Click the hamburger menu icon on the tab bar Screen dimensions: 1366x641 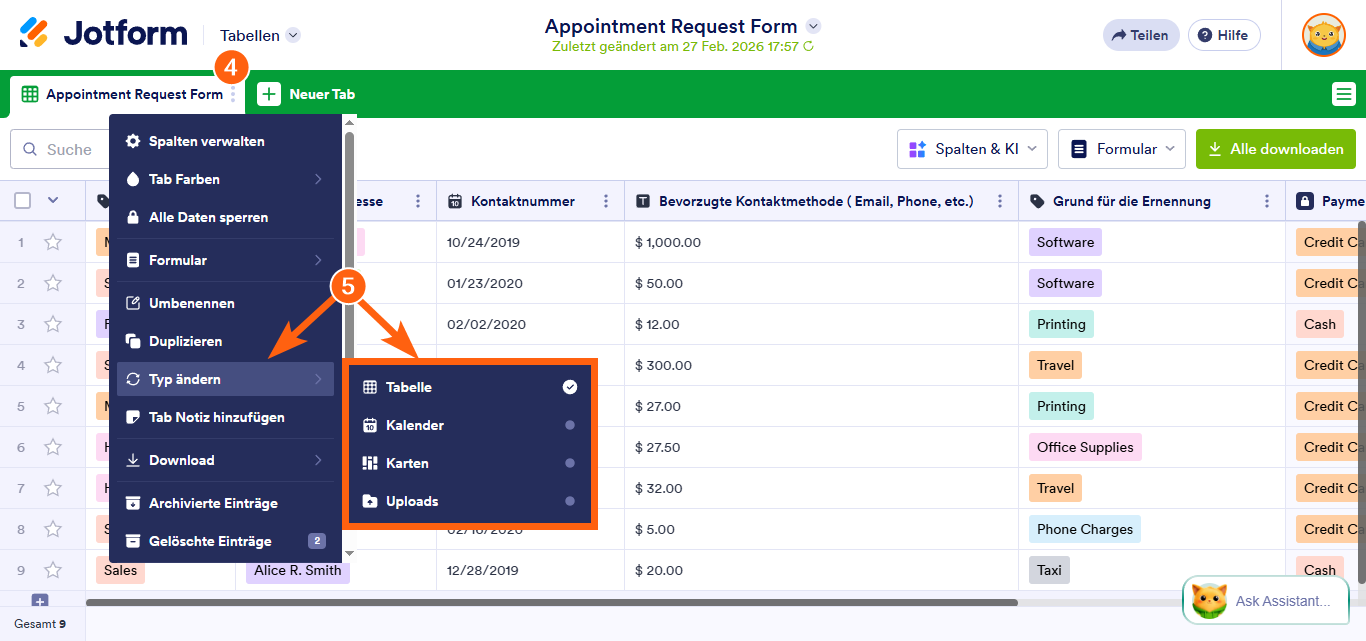[x=1343, y=94]
